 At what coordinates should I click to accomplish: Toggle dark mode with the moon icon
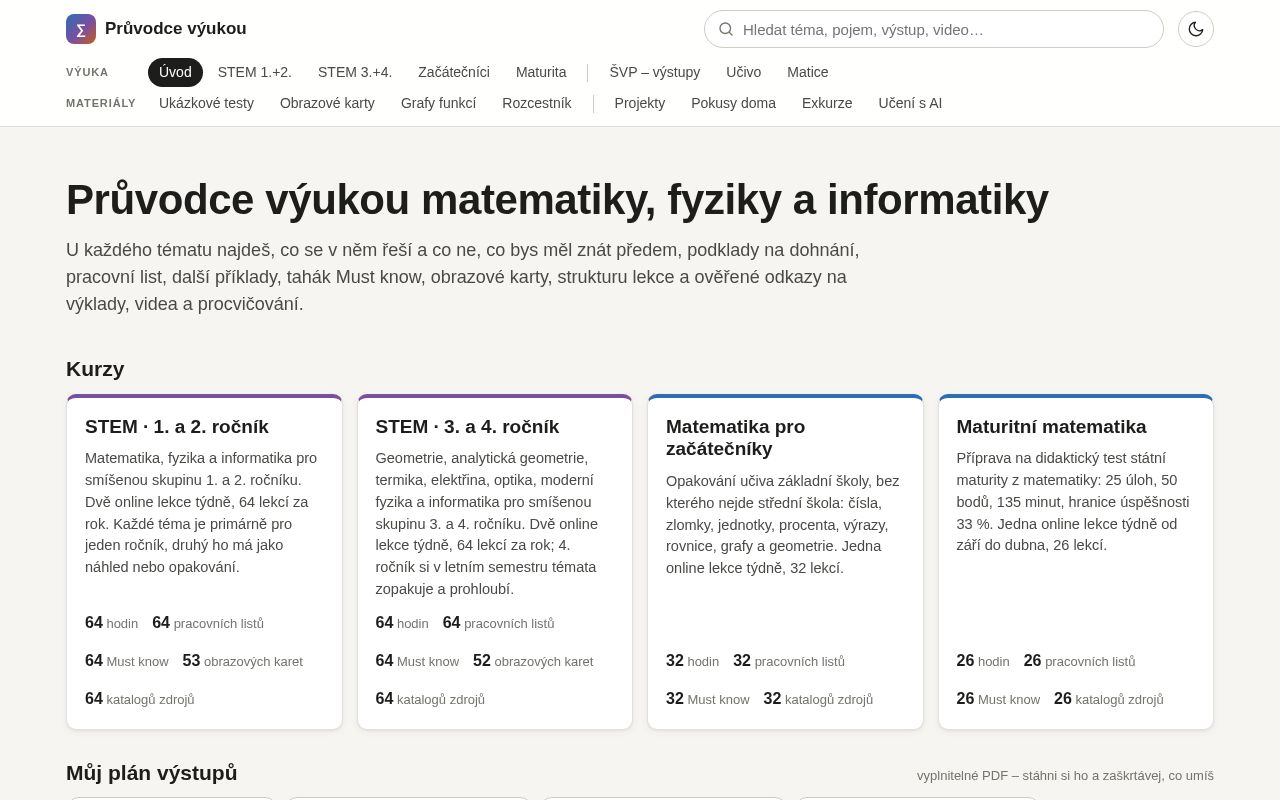click(x=1196, y=29)
